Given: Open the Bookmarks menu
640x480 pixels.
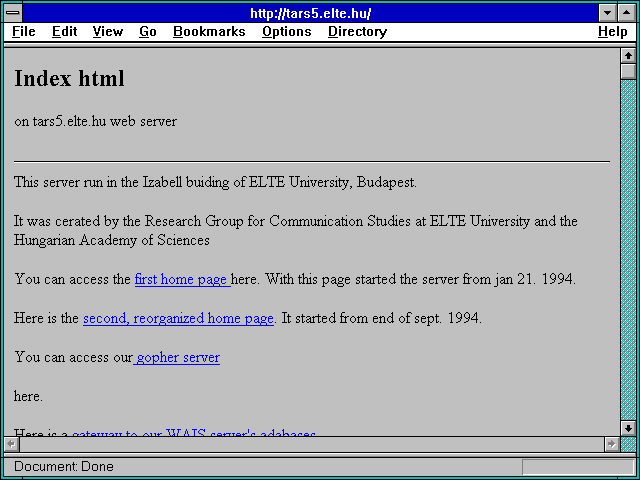Looking at the screenshot, I should (x=209, y=32).
